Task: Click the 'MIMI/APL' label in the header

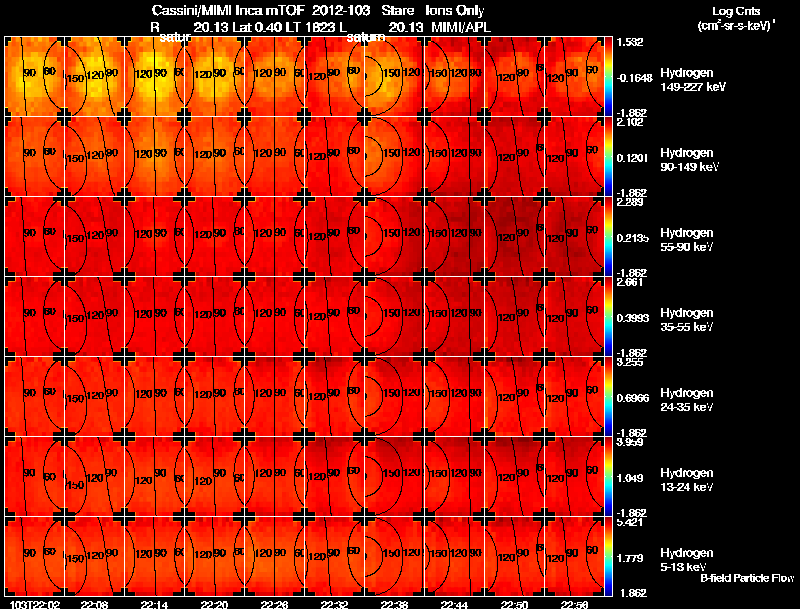Action: click(x=461, y=27)
